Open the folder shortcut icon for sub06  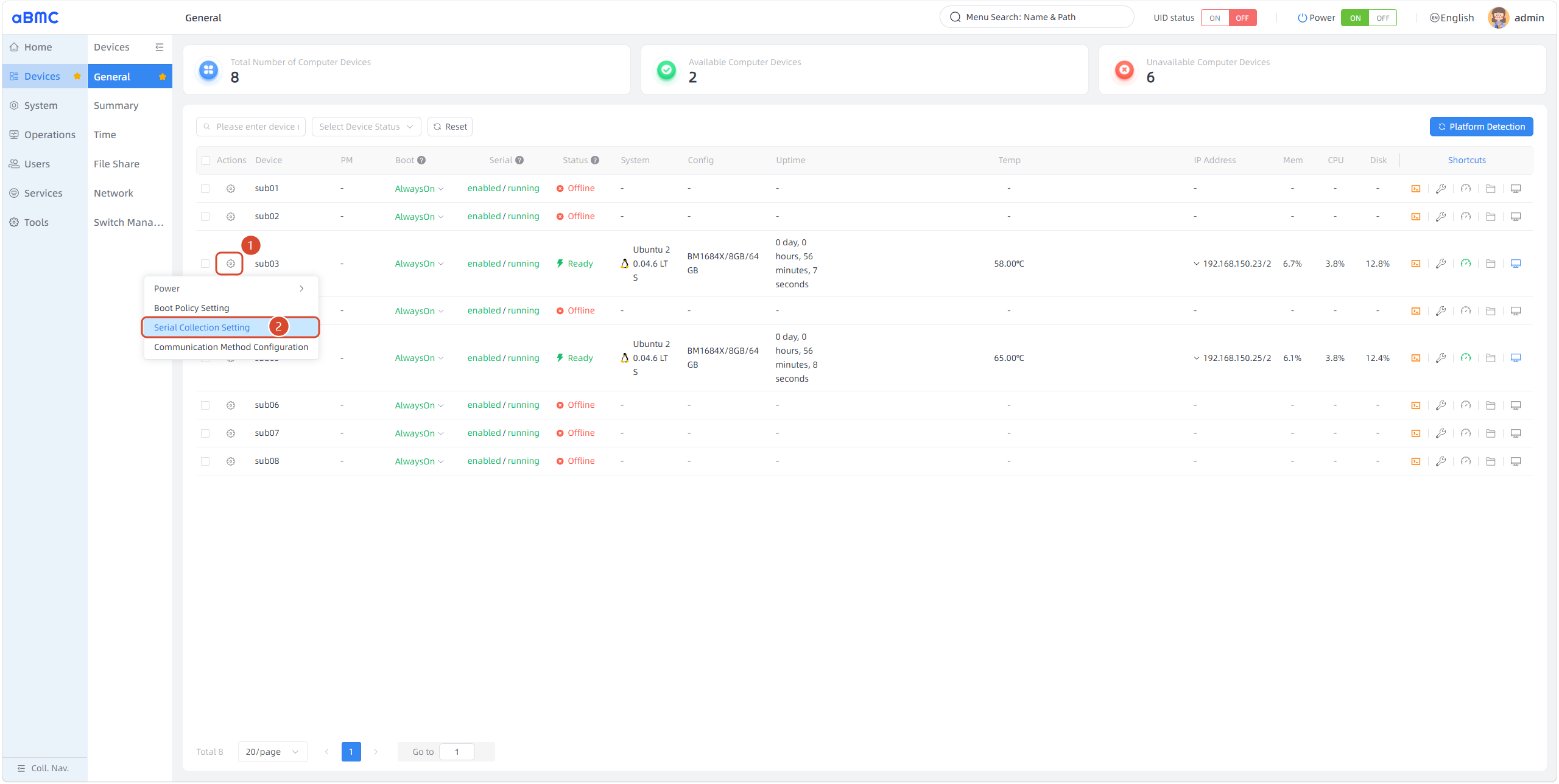coord(1491,405)
